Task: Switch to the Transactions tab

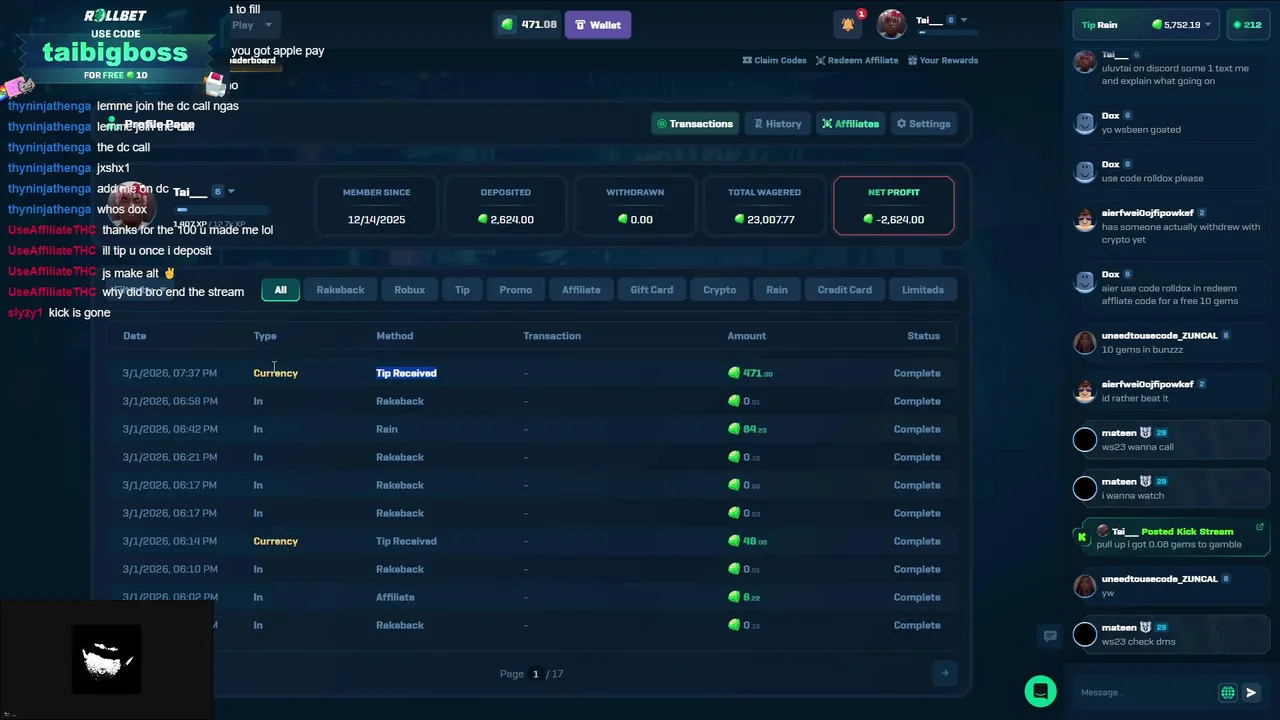Action: (x=695, y=124)
